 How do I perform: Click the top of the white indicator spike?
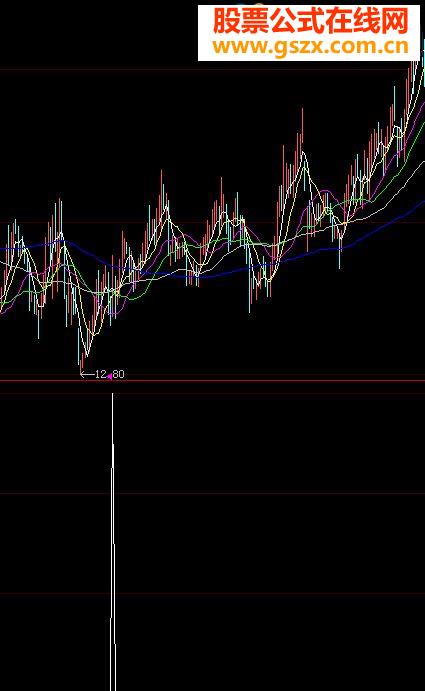(113, 395)
